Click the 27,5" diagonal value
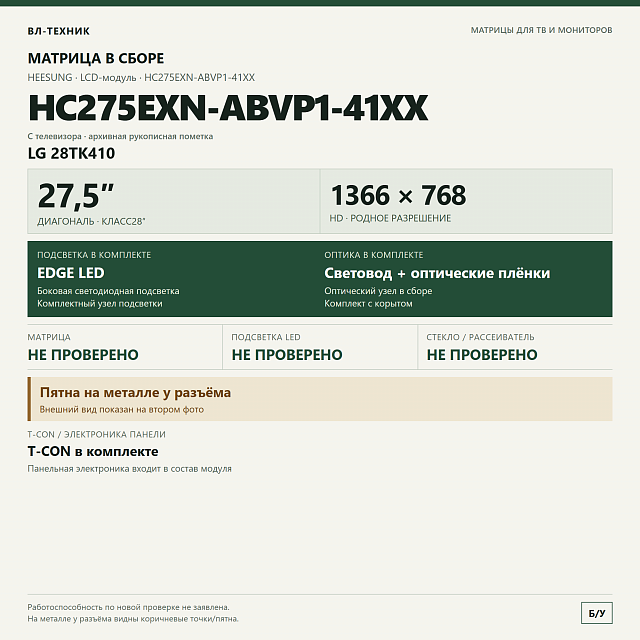The height and width of the screenshot is (640, 640). coord(76,196)
